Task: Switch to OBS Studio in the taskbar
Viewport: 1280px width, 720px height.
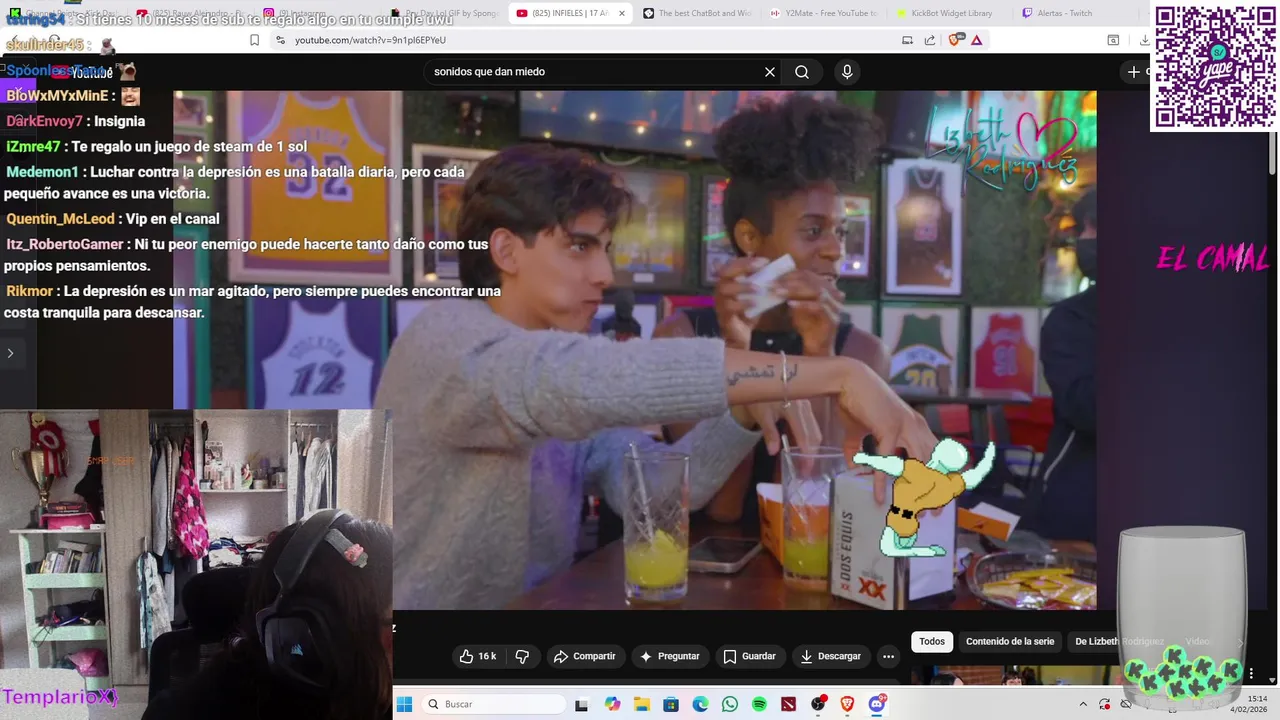Action: click(819, 704)
